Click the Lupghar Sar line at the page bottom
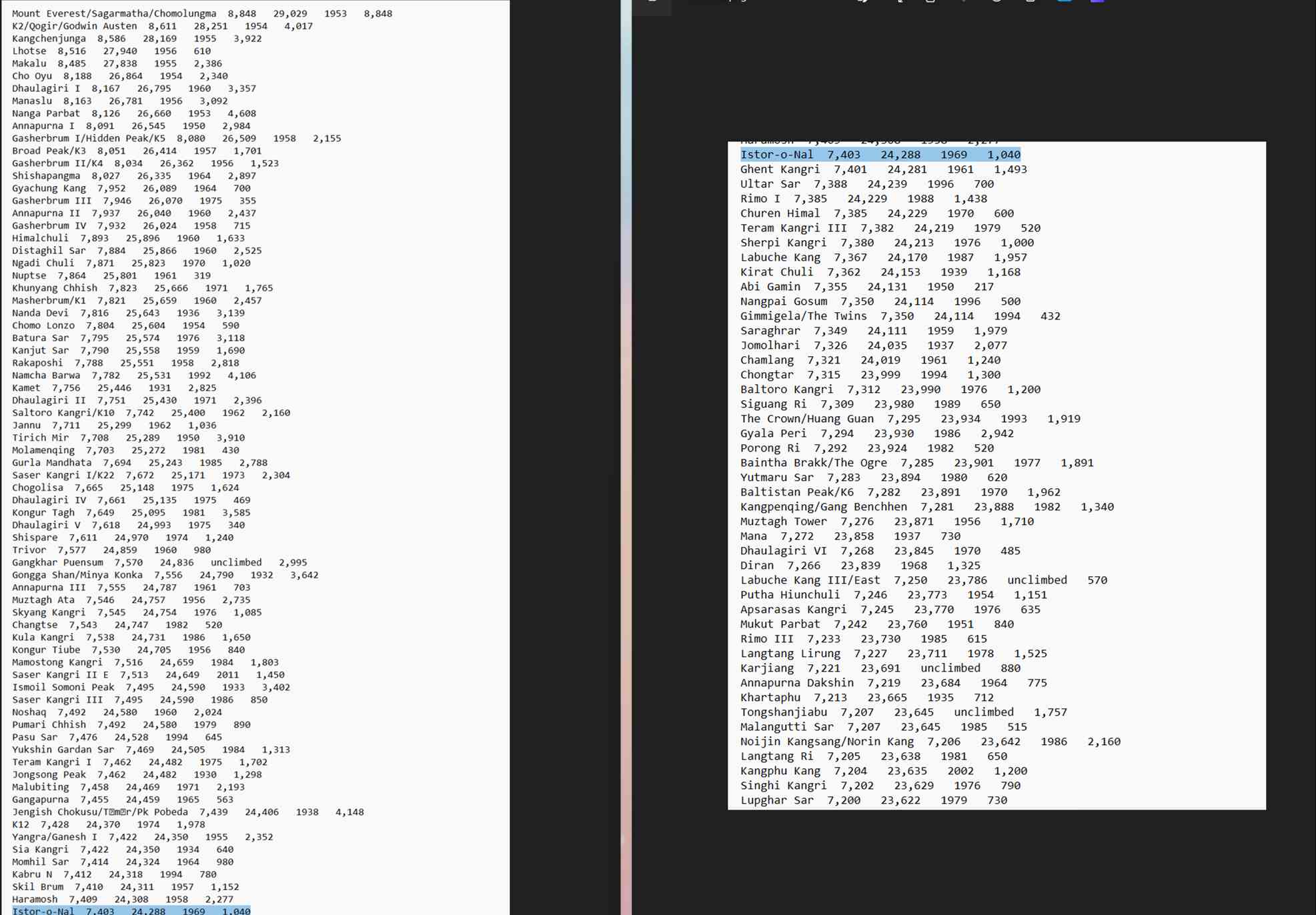 pyautogui.click(x=867, y=800)
